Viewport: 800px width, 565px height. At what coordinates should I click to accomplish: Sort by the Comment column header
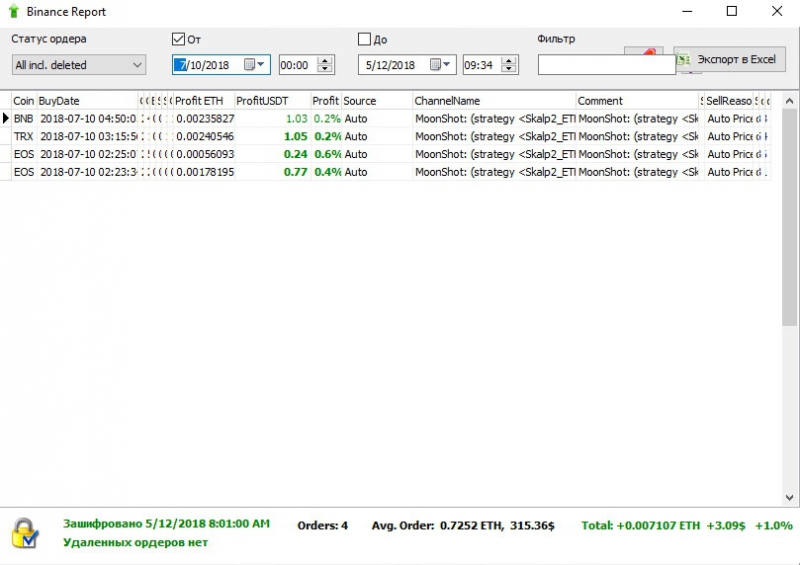(x=637, y=101)
